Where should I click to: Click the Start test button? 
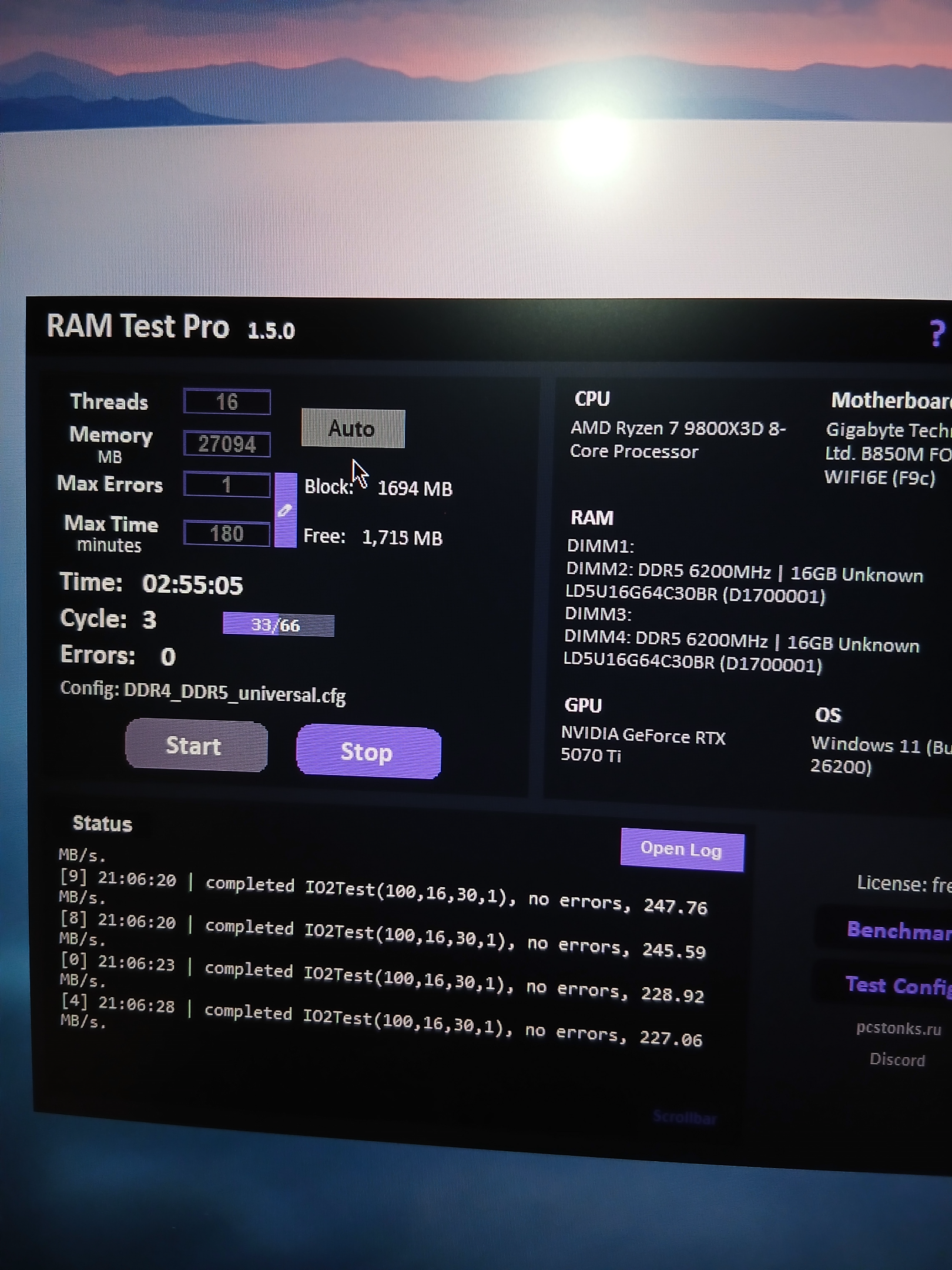click(x=196, y=746)
